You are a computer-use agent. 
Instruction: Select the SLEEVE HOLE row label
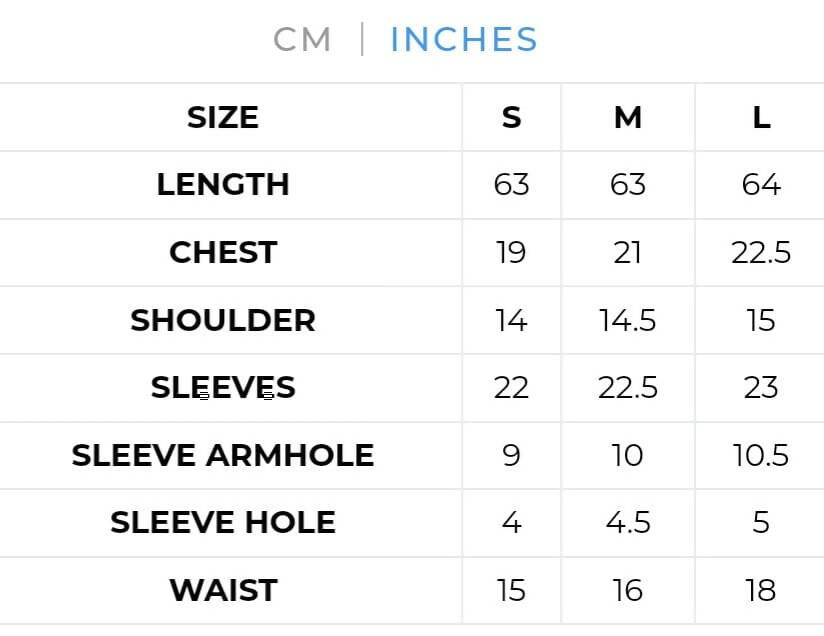(223, 523)
